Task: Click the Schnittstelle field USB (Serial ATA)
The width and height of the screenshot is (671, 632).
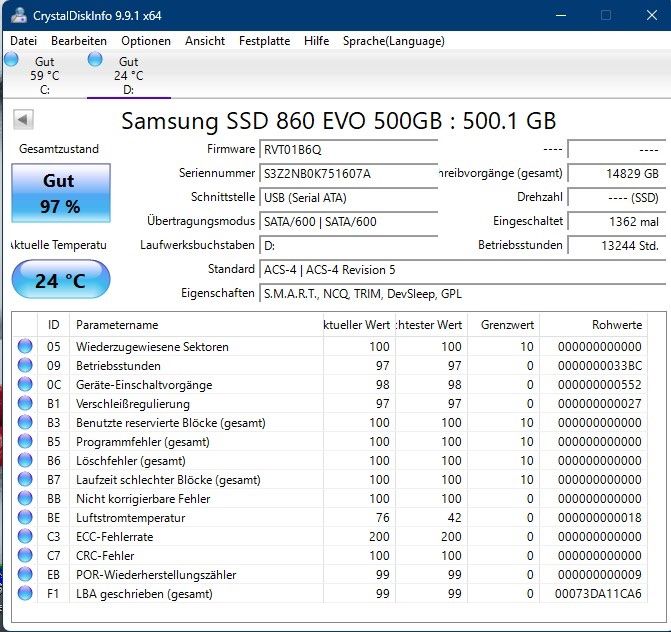Action: (x=348, y=198)
